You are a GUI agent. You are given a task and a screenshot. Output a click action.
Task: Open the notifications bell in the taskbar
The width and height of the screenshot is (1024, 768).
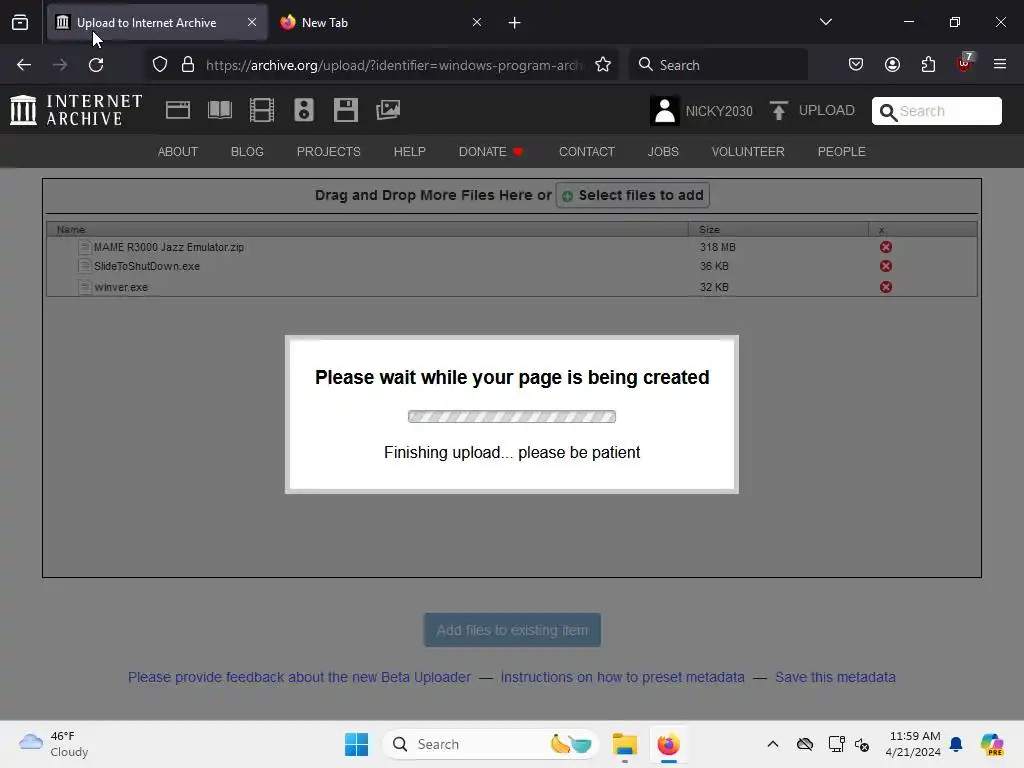(956, 744)
